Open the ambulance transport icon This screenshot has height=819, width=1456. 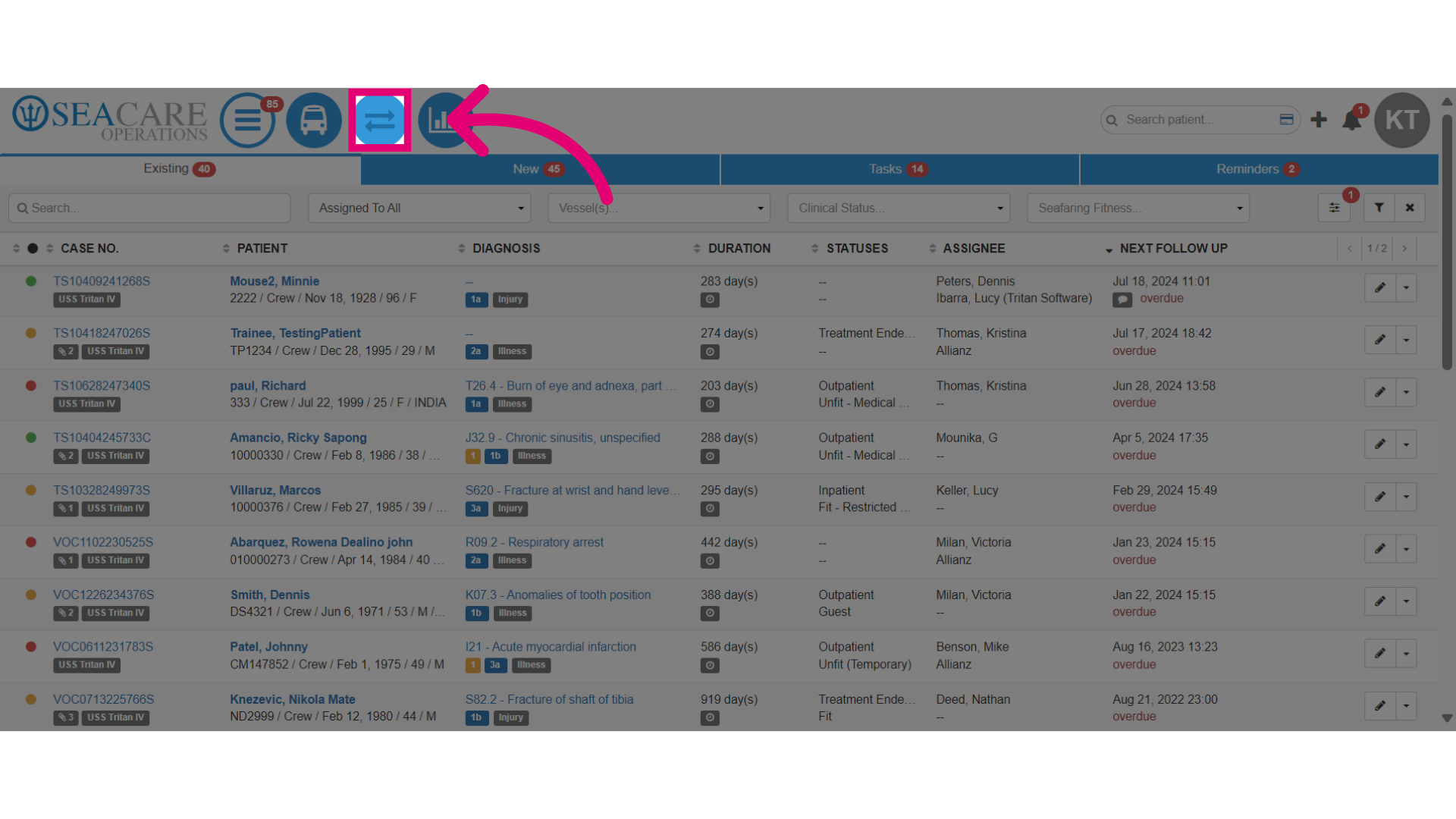coord(314,120)
